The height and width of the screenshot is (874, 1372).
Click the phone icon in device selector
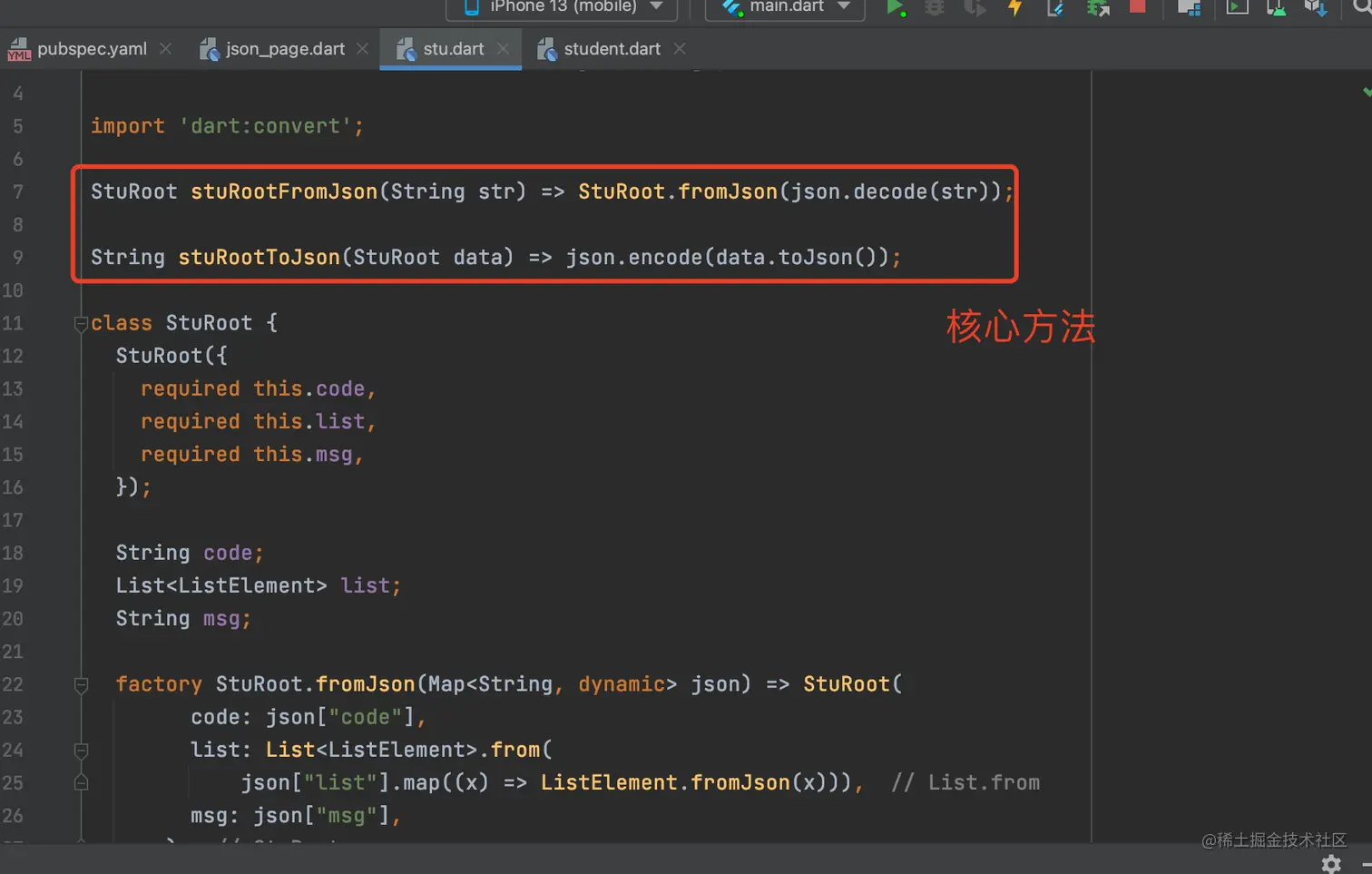[471, 6]
